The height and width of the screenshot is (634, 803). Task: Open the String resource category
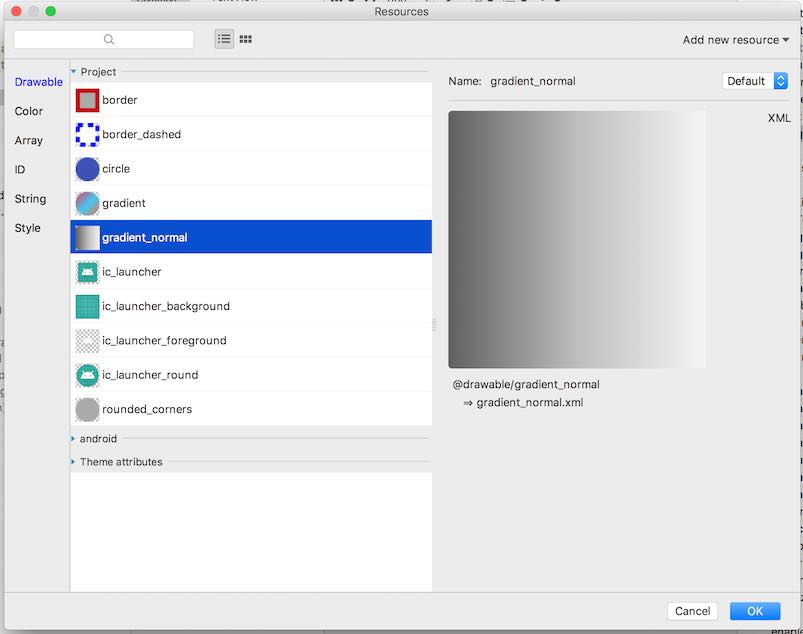pyautogui.click(x=30, y=199)
